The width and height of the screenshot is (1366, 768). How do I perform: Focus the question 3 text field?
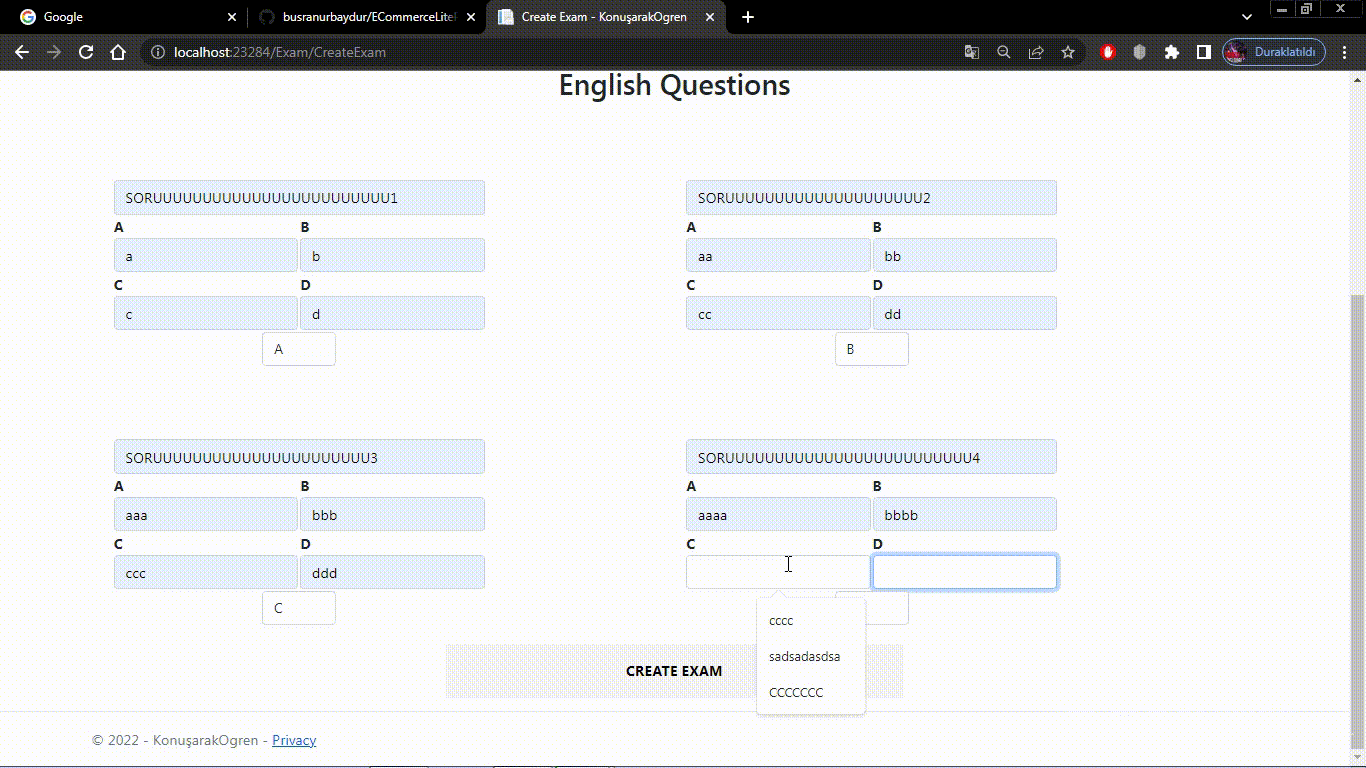pyautogui.click(x=299, y=457)
